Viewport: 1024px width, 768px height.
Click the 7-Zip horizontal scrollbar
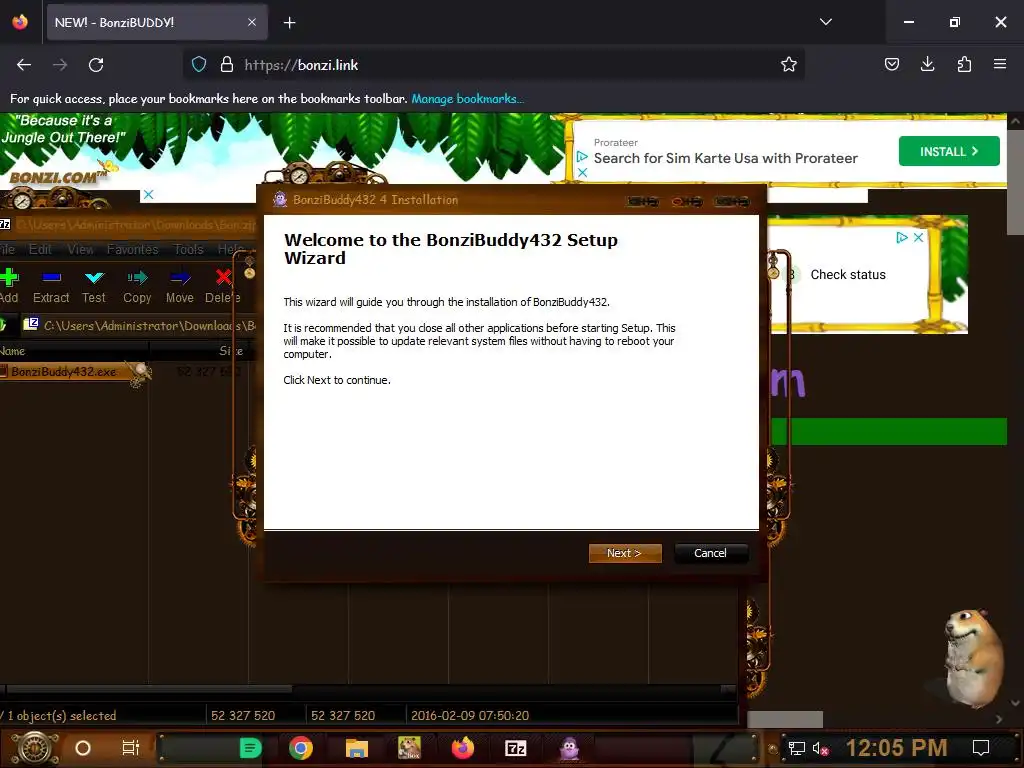[x=149, y=689]
